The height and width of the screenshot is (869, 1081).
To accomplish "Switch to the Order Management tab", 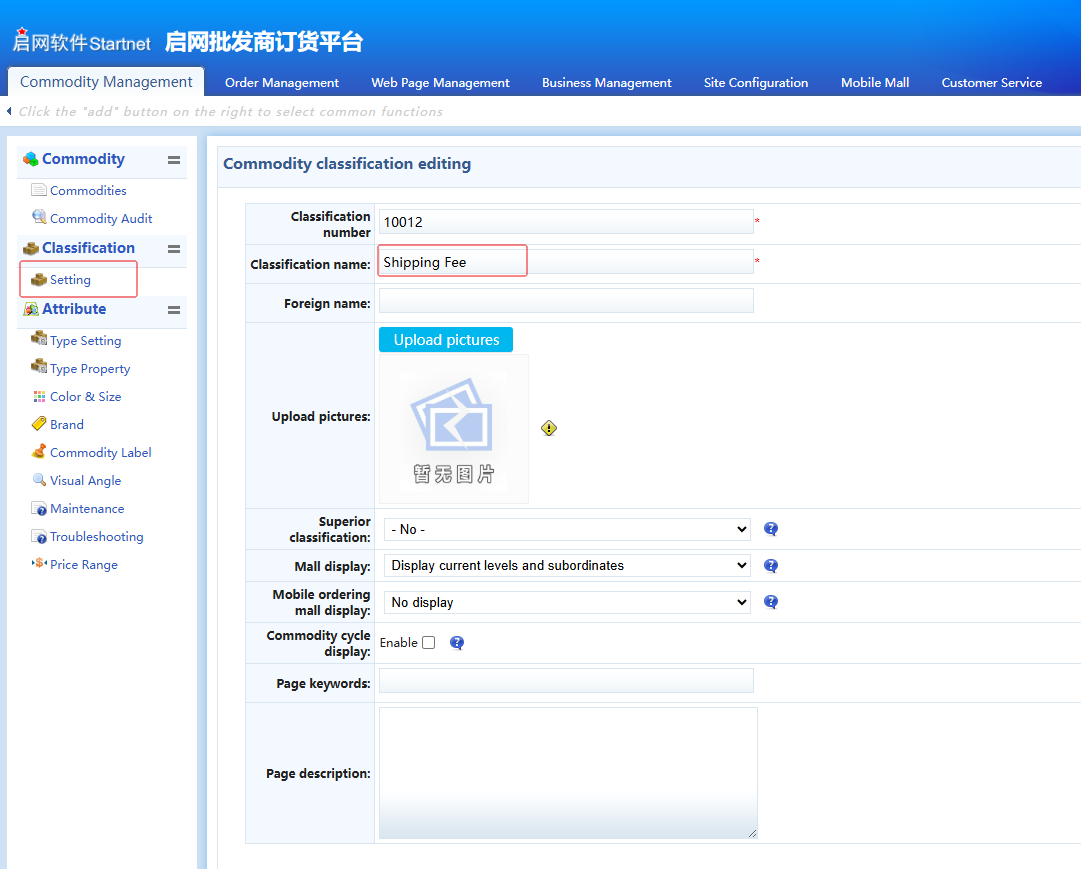I will [282, 83].
